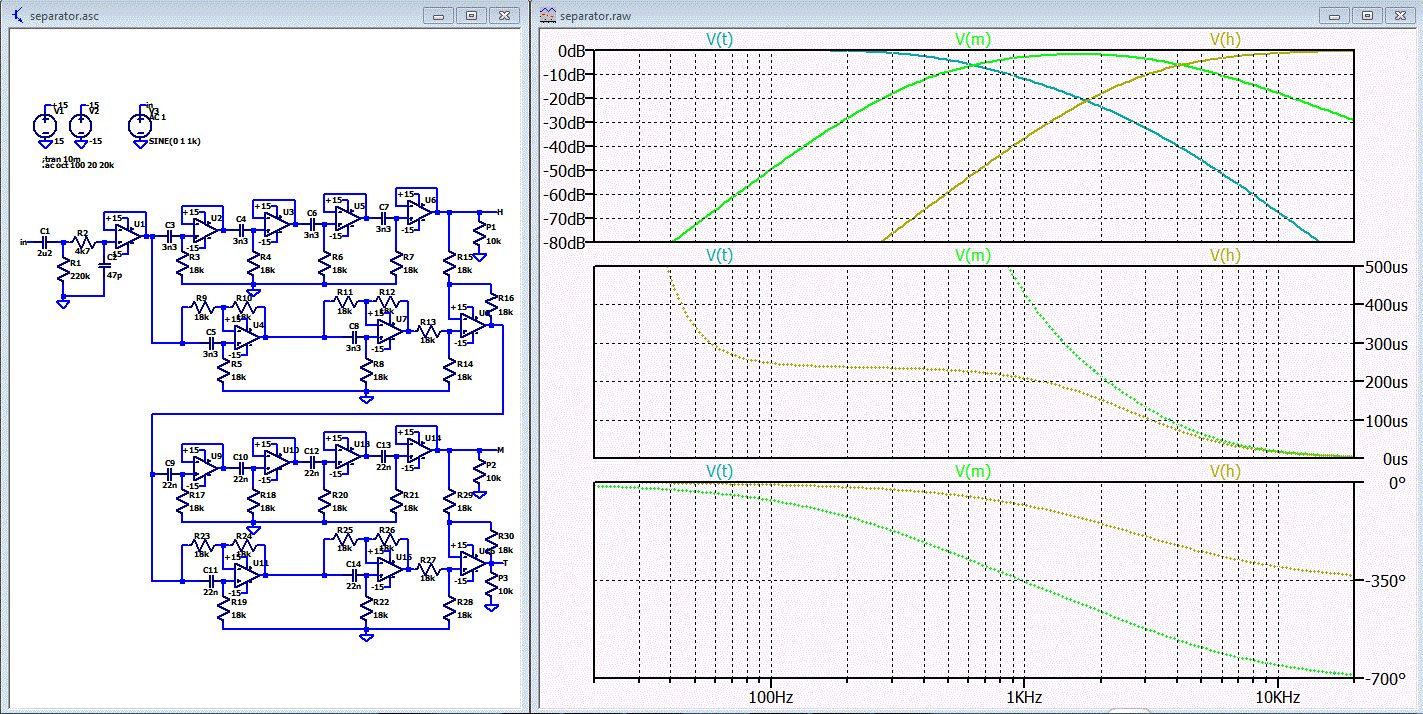Click resistor R1 valued 220k

click(63, 270)
